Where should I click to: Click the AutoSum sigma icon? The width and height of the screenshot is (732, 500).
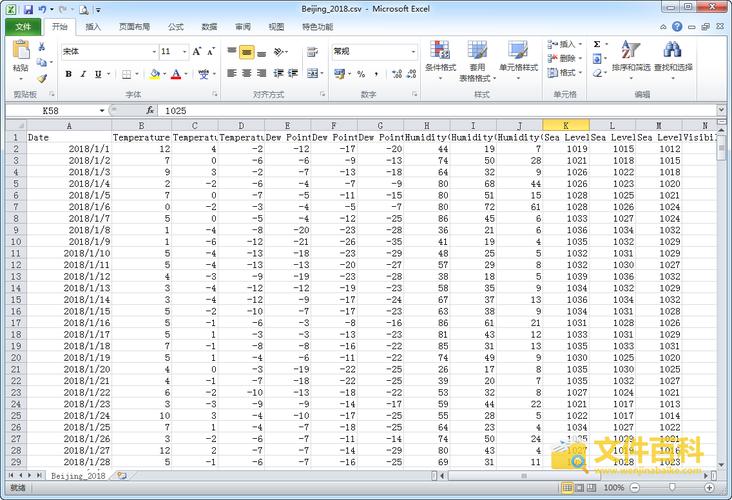[597, 44]
